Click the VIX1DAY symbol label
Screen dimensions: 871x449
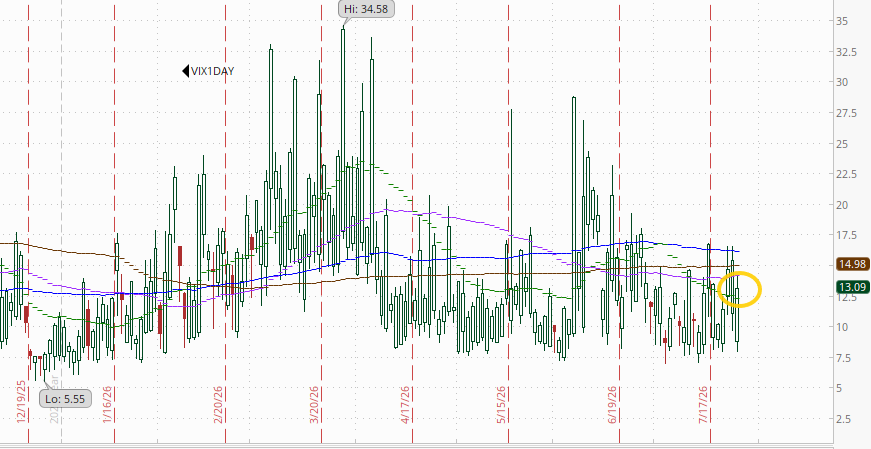pyautogui.click(x=212, y=71)
